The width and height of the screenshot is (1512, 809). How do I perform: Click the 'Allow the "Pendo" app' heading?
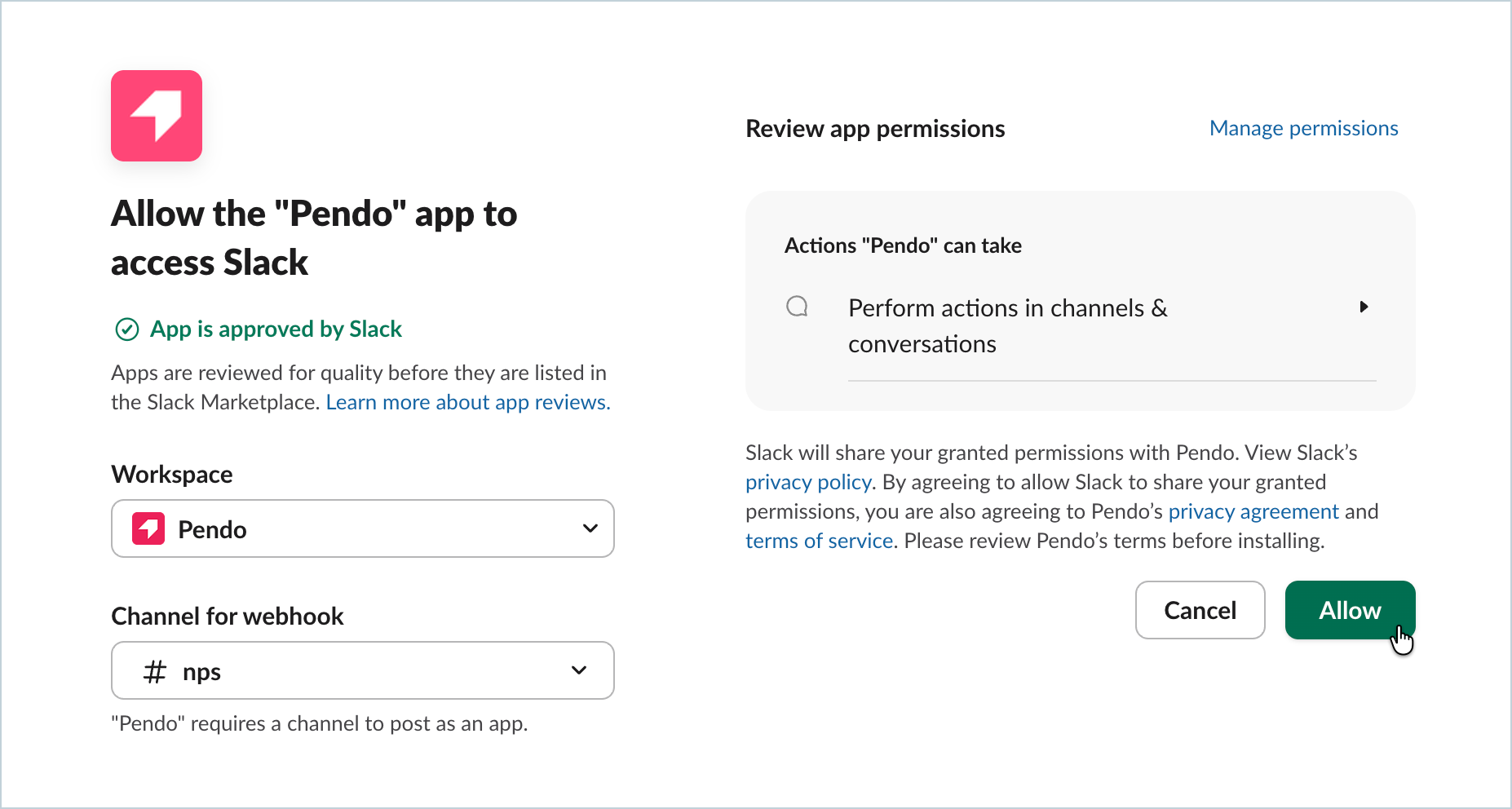pos(314,238)
